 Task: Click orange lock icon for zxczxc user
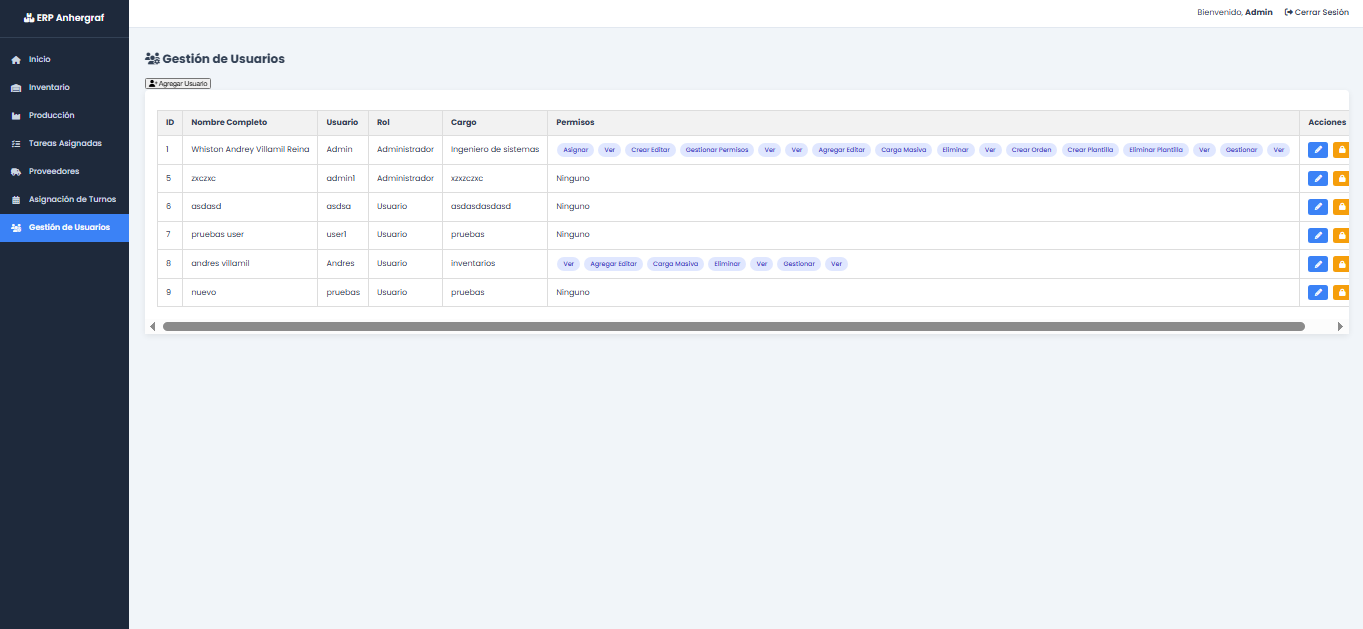[x=1341, y=178]
